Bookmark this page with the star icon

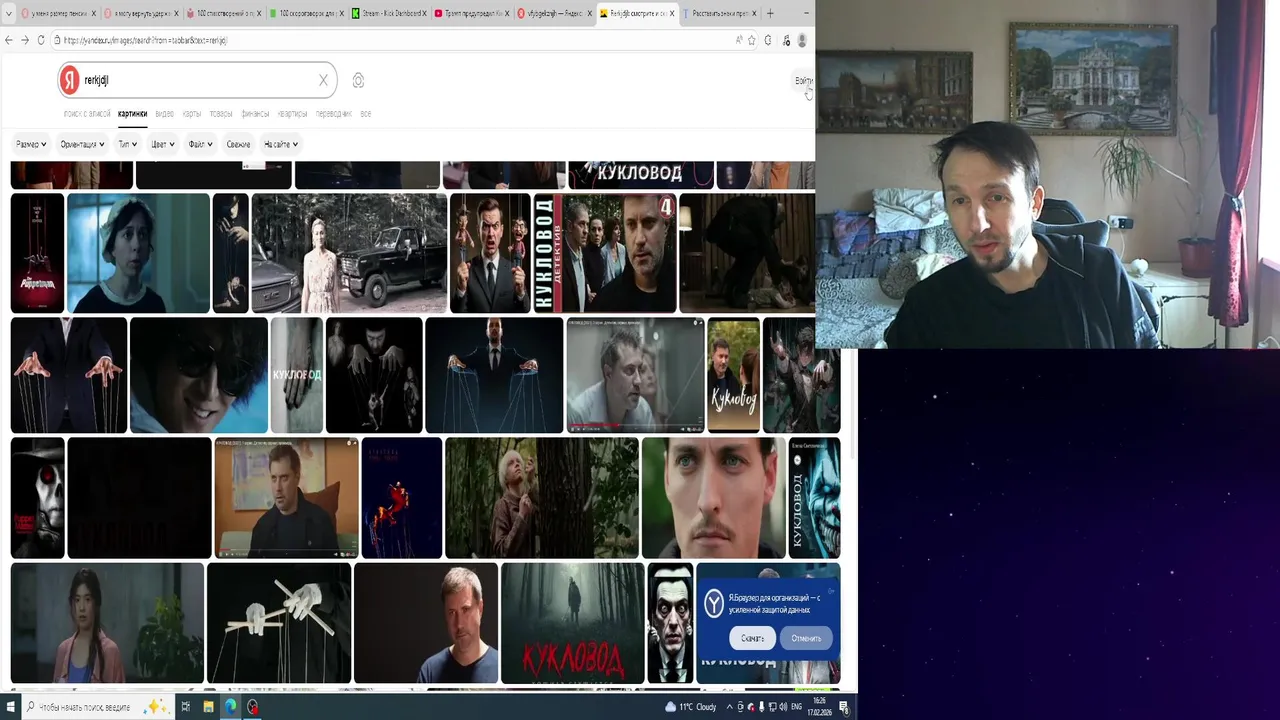point(752,40)
